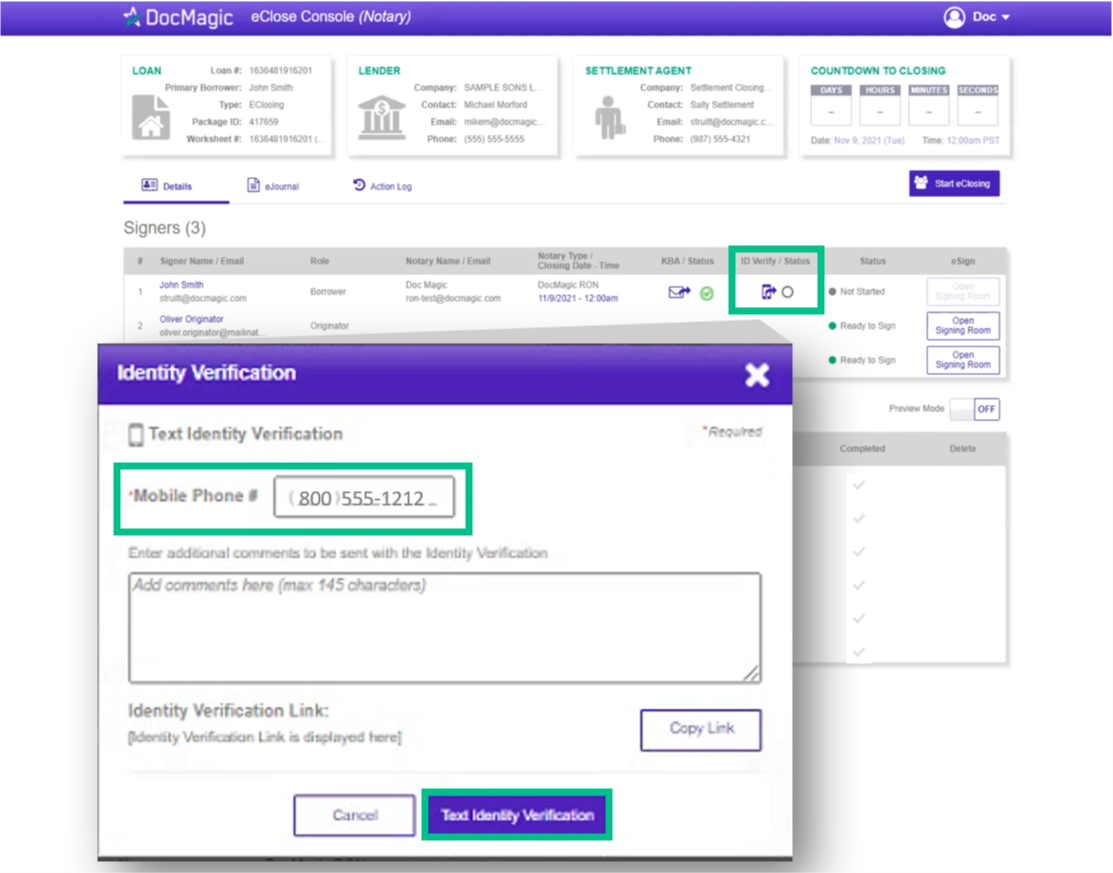Open Signing Room in third signer row
Viewport: 1113px width, 873px height.
(x=963, y=360)
